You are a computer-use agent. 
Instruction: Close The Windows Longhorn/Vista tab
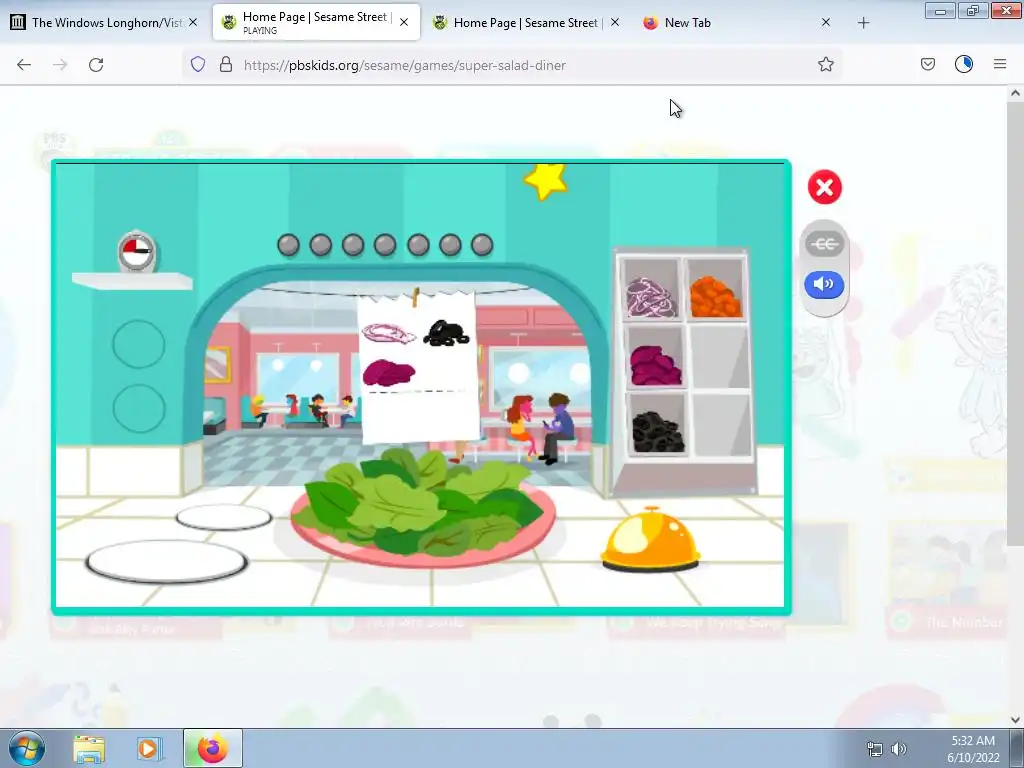pyautogui.click(x=193, y=22)
